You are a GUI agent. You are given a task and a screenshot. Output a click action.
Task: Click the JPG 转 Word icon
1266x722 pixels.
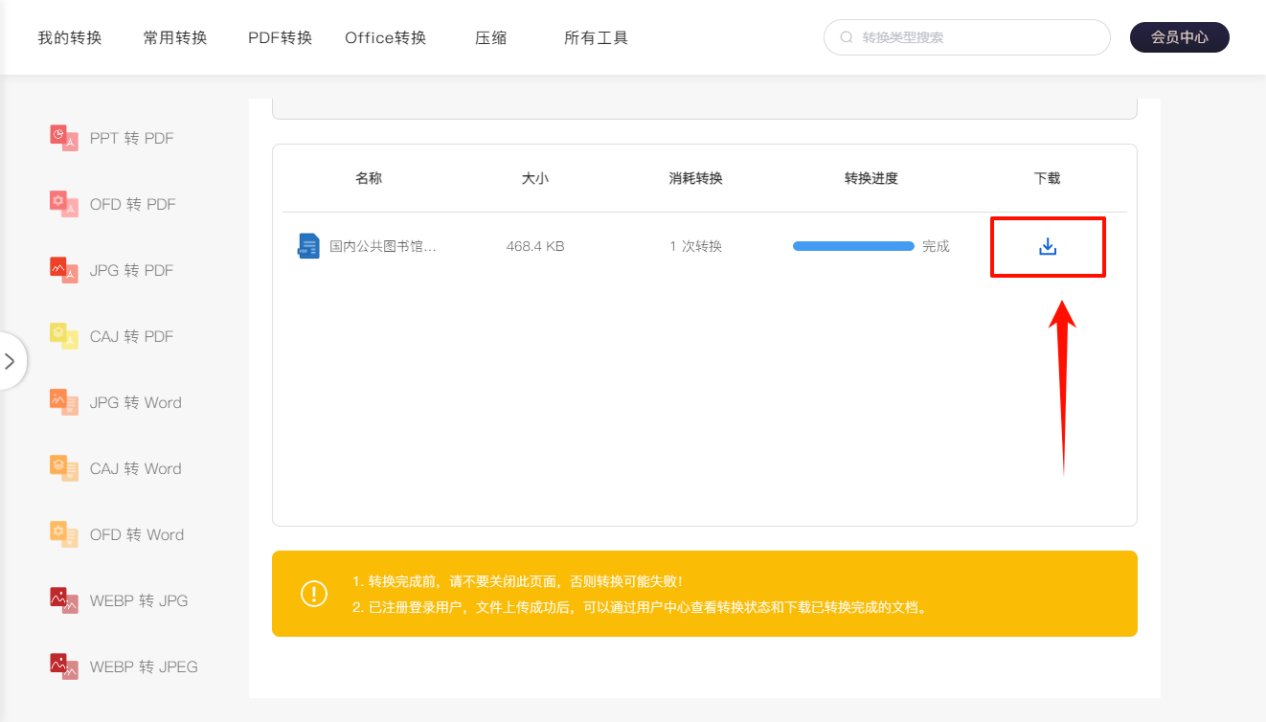point(64,402)
